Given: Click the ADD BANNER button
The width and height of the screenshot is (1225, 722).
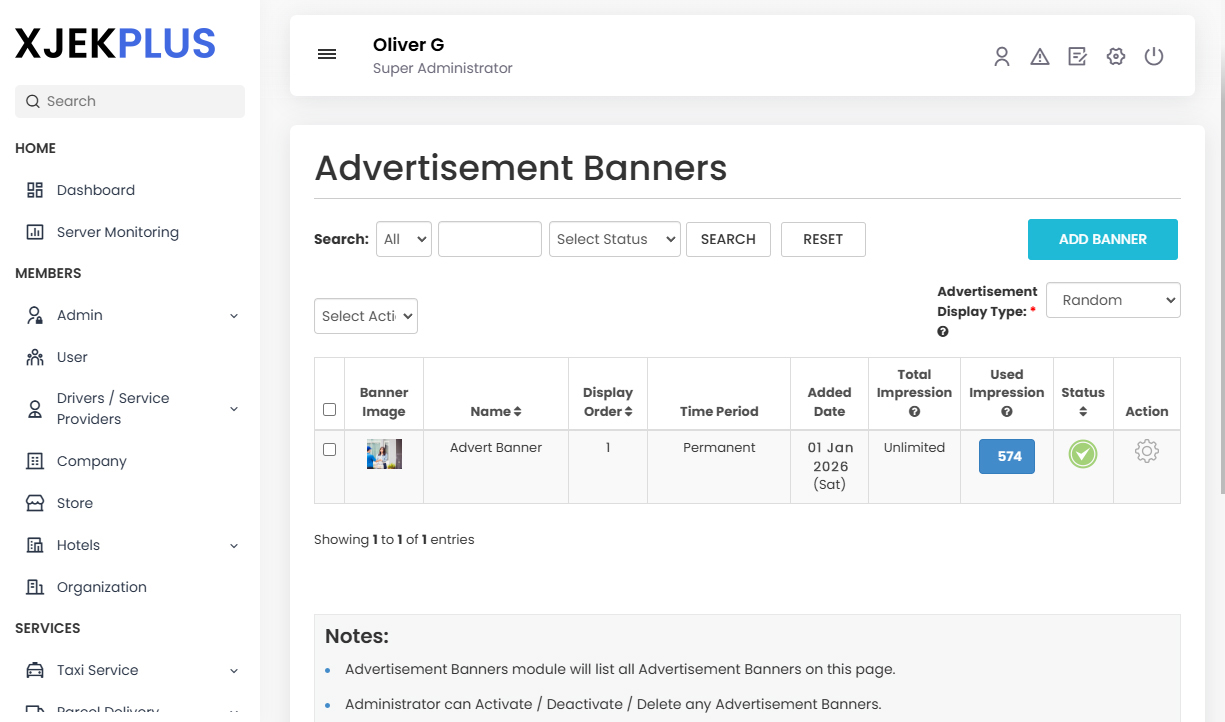Looking at the screenshot, I should [1102, 239].
